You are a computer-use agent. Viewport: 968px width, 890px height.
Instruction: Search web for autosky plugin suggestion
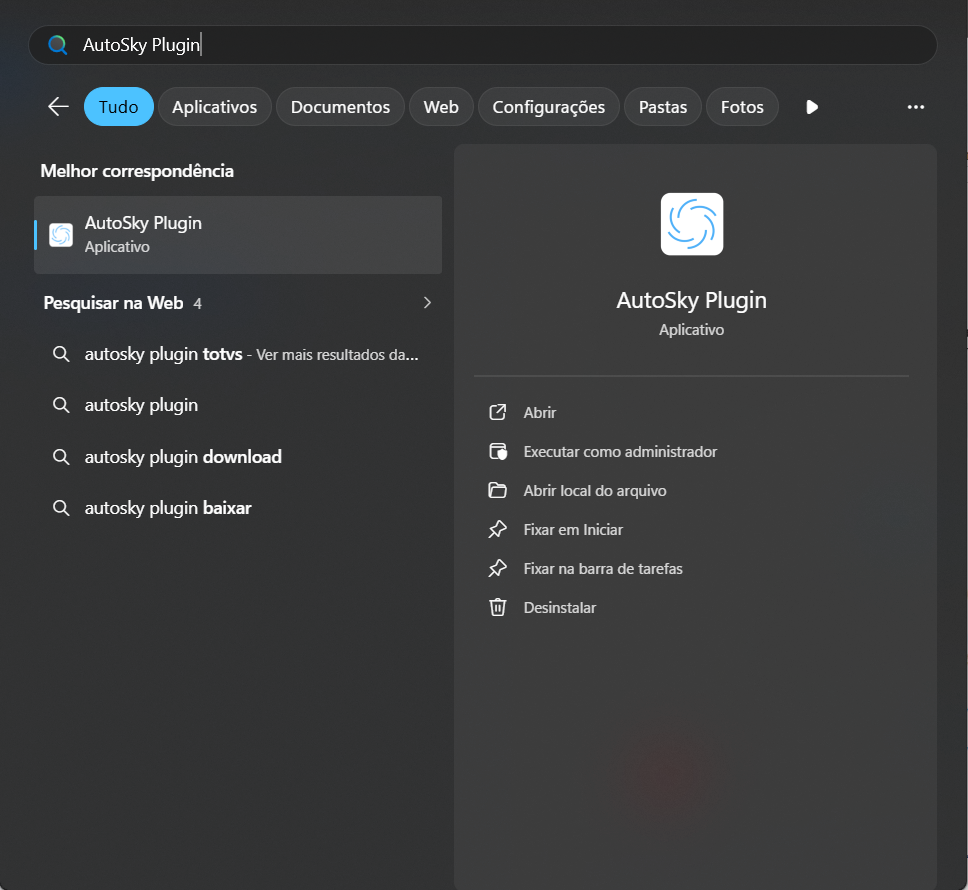click(238, 405)
